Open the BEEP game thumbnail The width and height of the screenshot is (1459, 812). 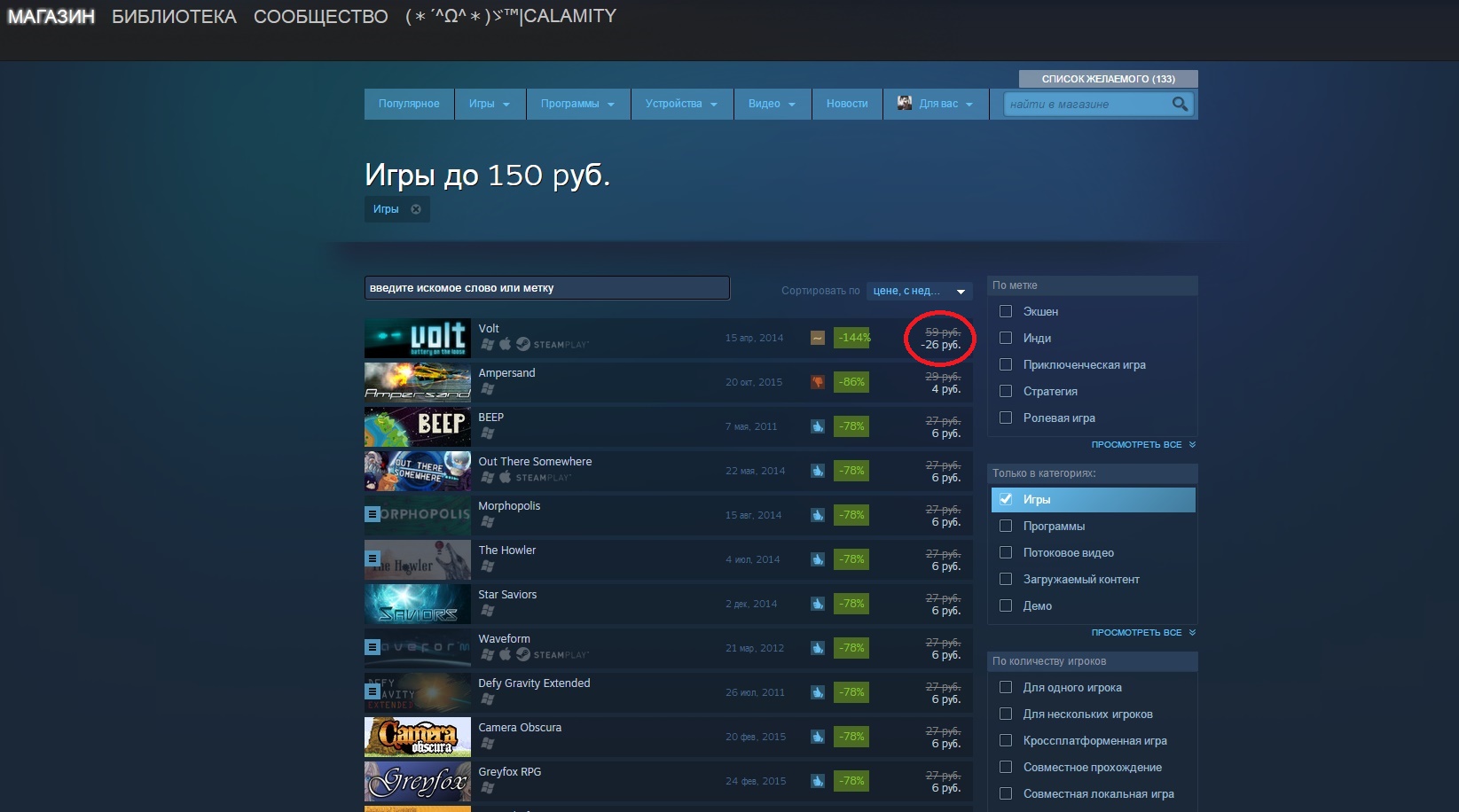point(418,426)
